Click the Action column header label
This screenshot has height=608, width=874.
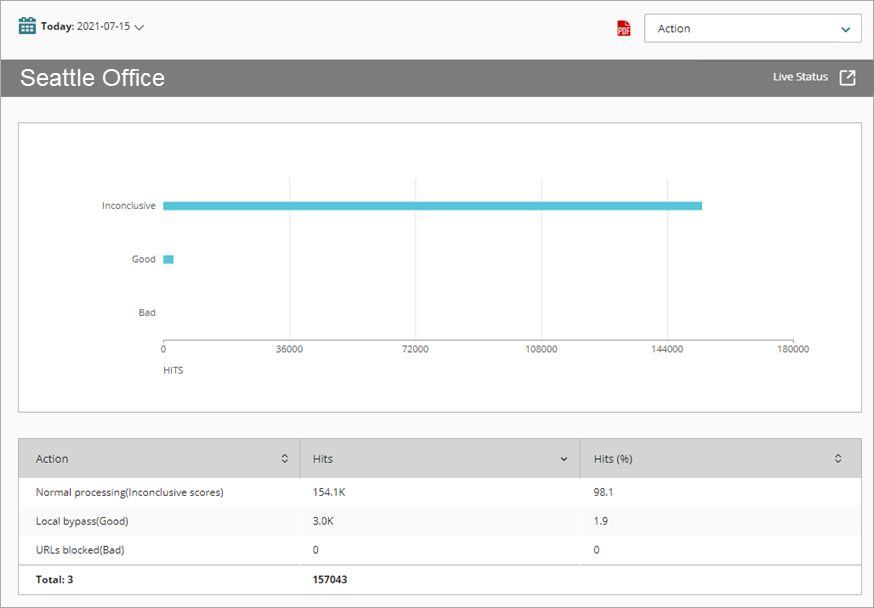(x=52, y=458)
